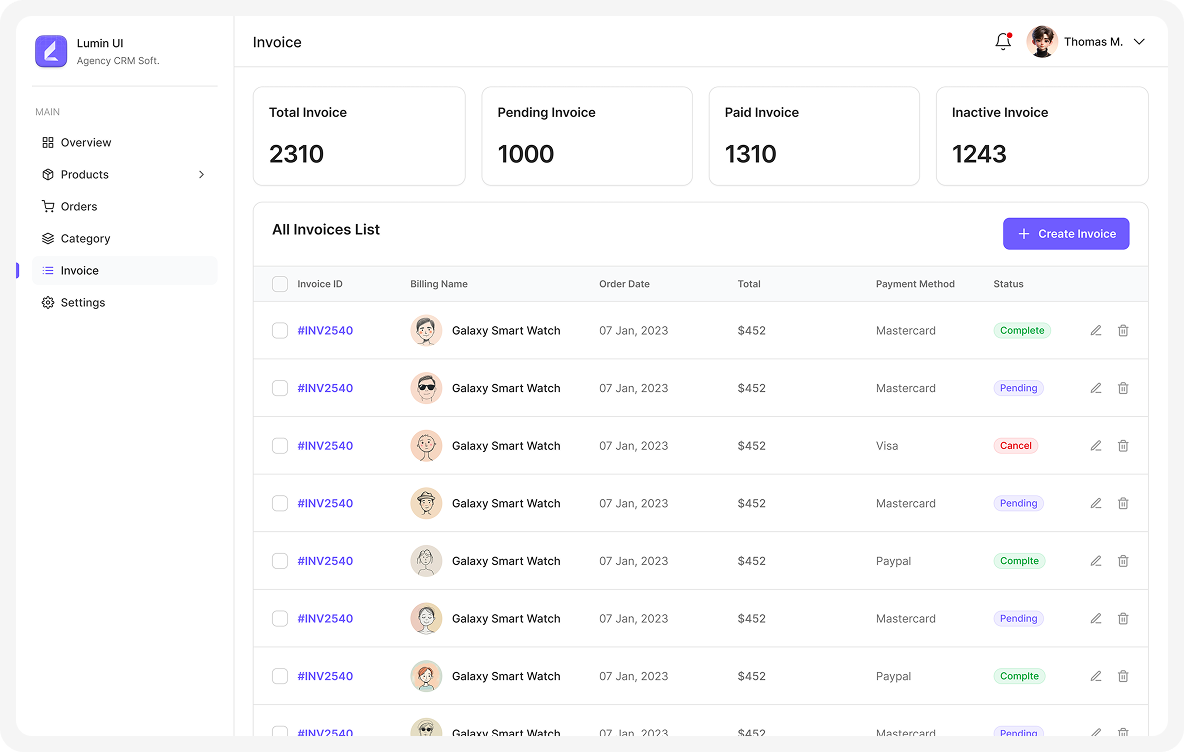
Task: Click edit pencil icon for the Visa invoice
Action: [x=1096, y=446]
